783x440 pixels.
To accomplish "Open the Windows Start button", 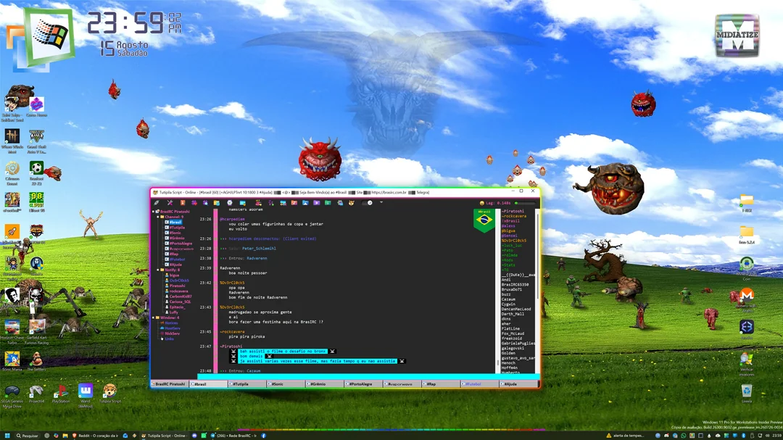I will pos(7,436).
